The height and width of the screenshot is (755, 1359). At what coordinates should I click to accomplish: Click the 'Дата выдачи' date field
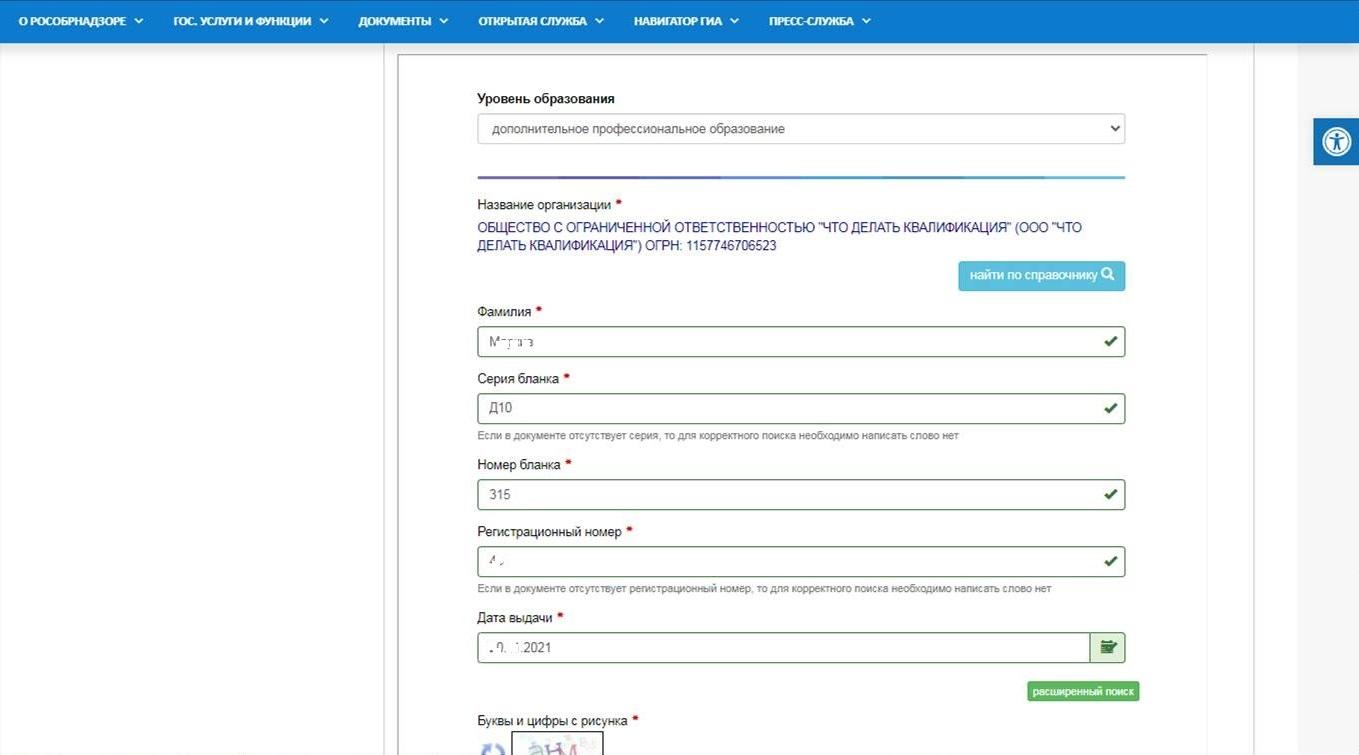click(x=780, y=648)
